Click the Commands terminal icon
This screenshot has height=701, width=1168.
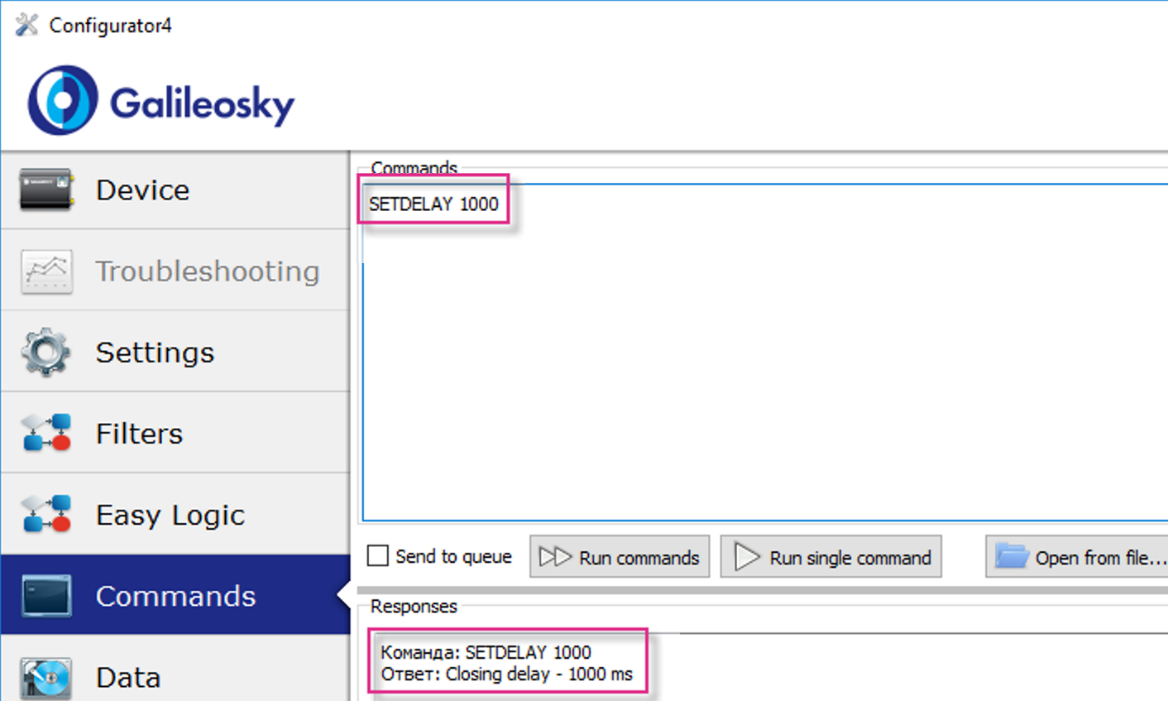click(46, 596)
